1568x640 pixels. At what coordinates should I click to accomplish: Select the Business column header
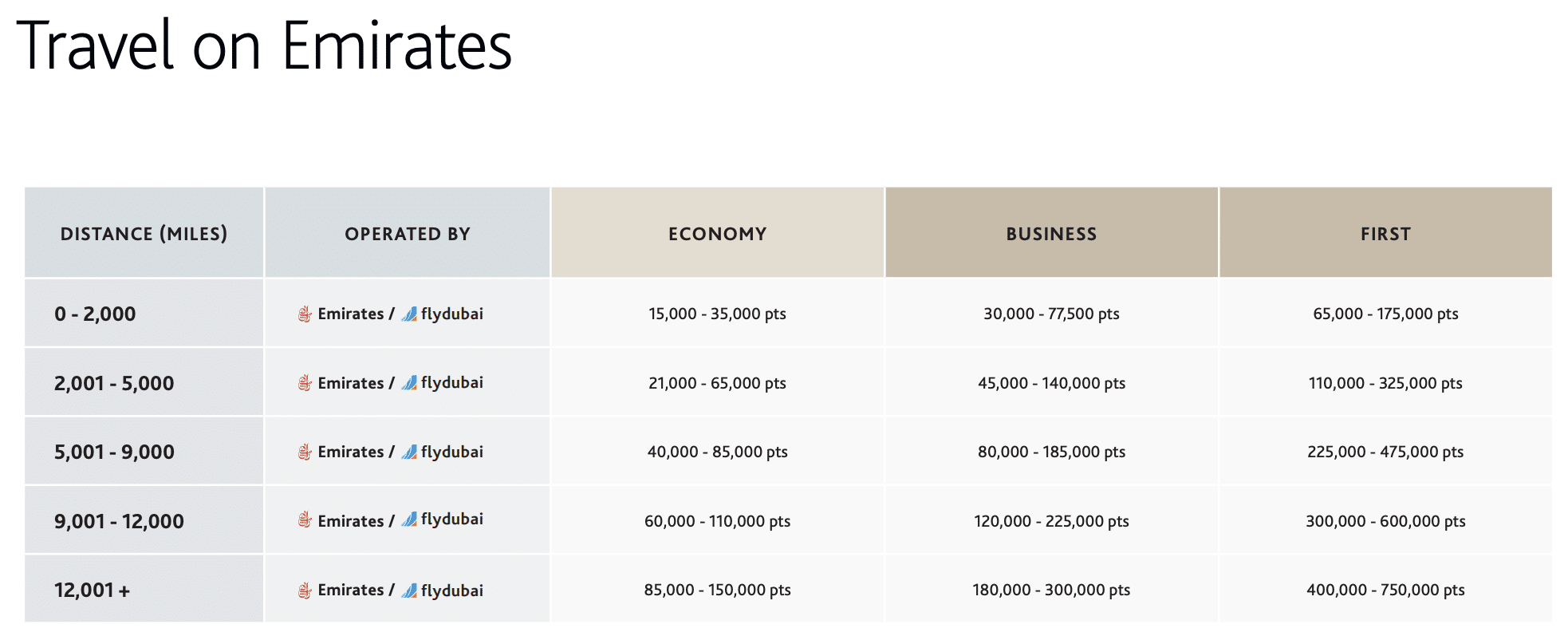[x=1051, y=234]
